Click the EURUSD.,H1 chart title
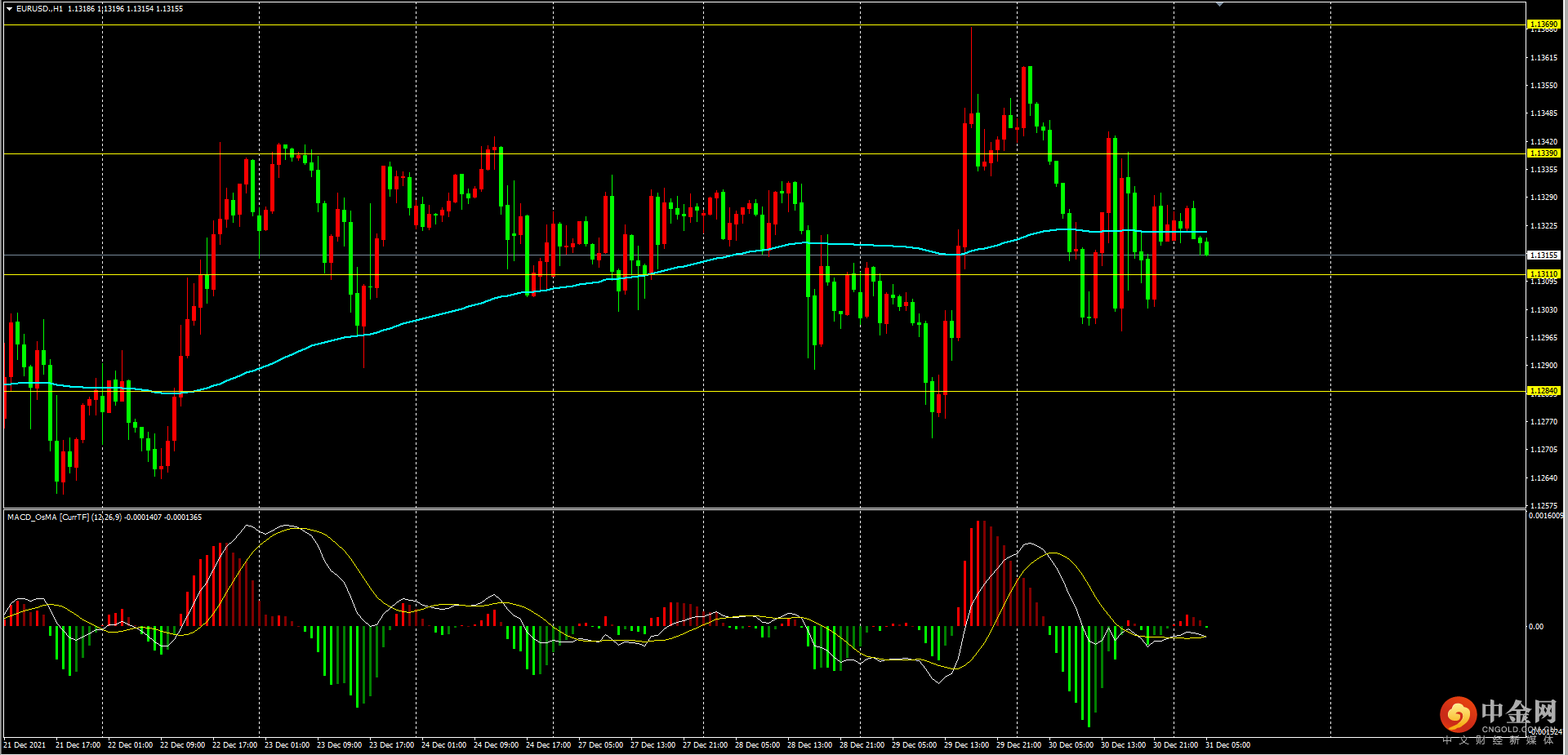Image resolution: width=1568 pixels, height=755 pixels. 39,9
